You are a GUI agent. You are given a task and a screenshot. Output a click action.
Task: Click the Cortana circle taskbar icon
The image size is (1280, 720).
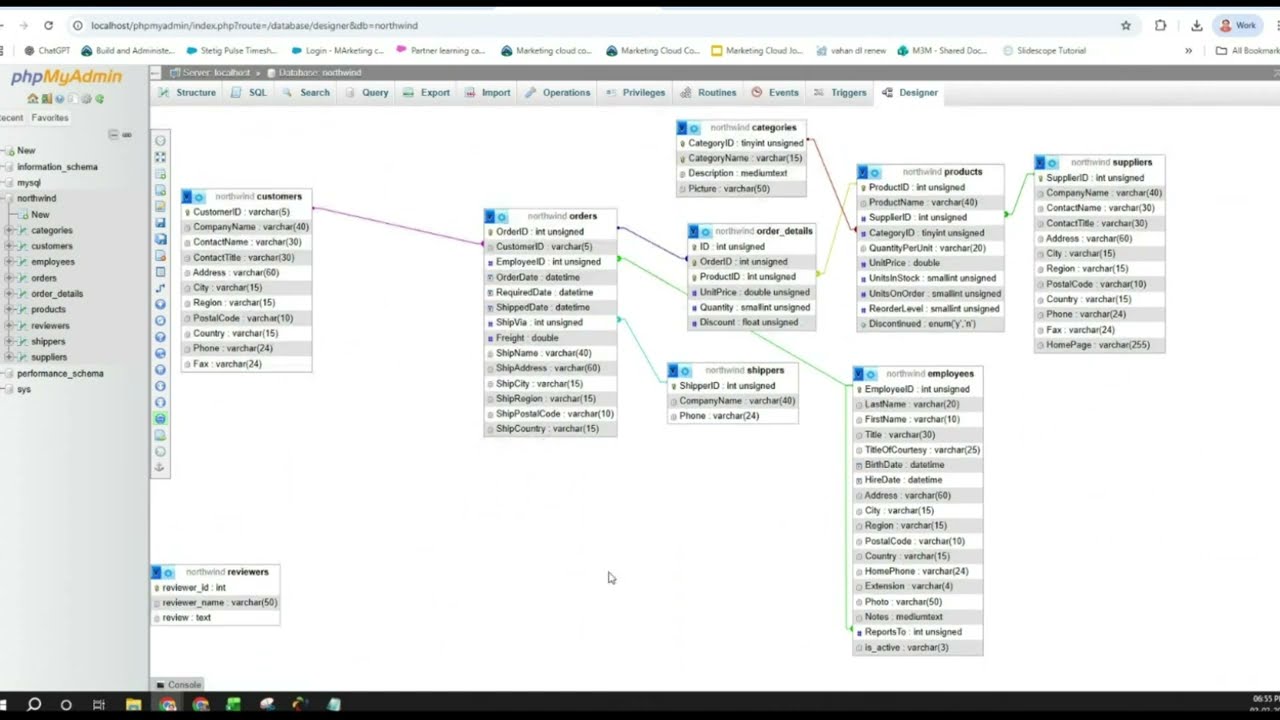tap(66, 704)
